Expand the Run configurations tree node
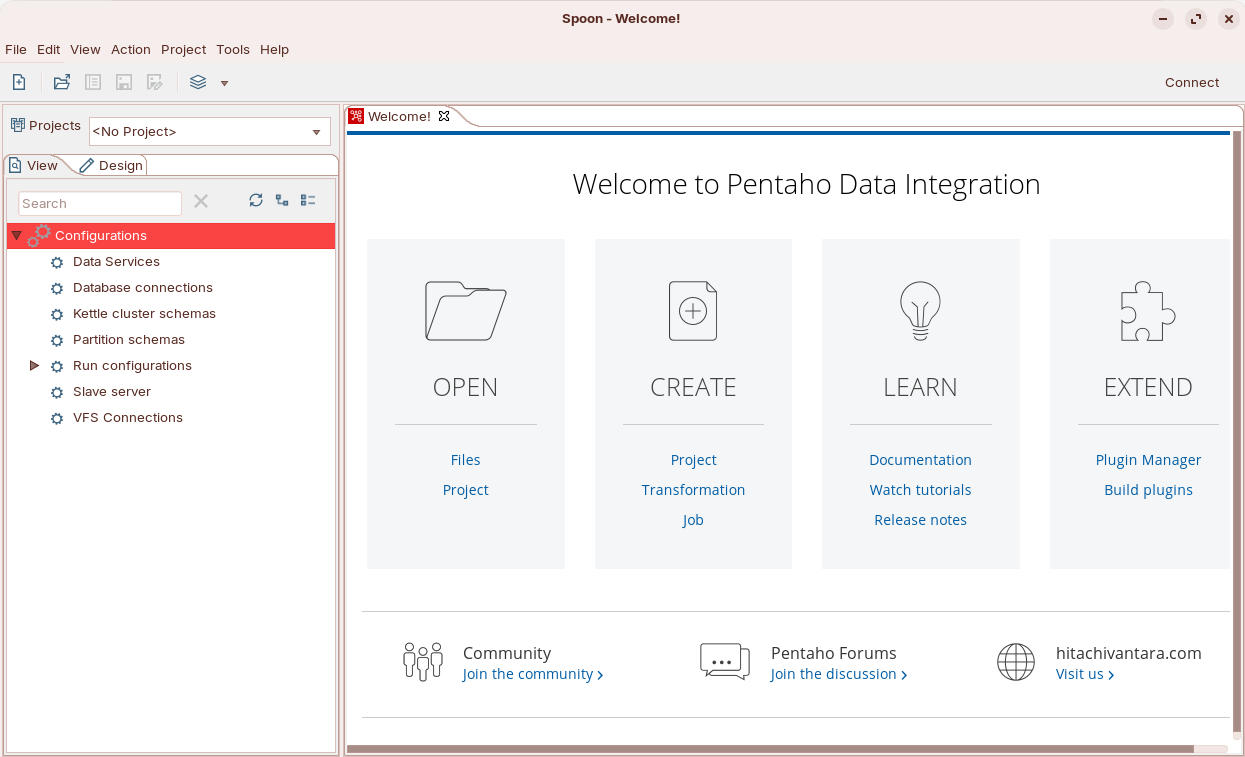Viewport: 1245px width, 757px height. 34,366
